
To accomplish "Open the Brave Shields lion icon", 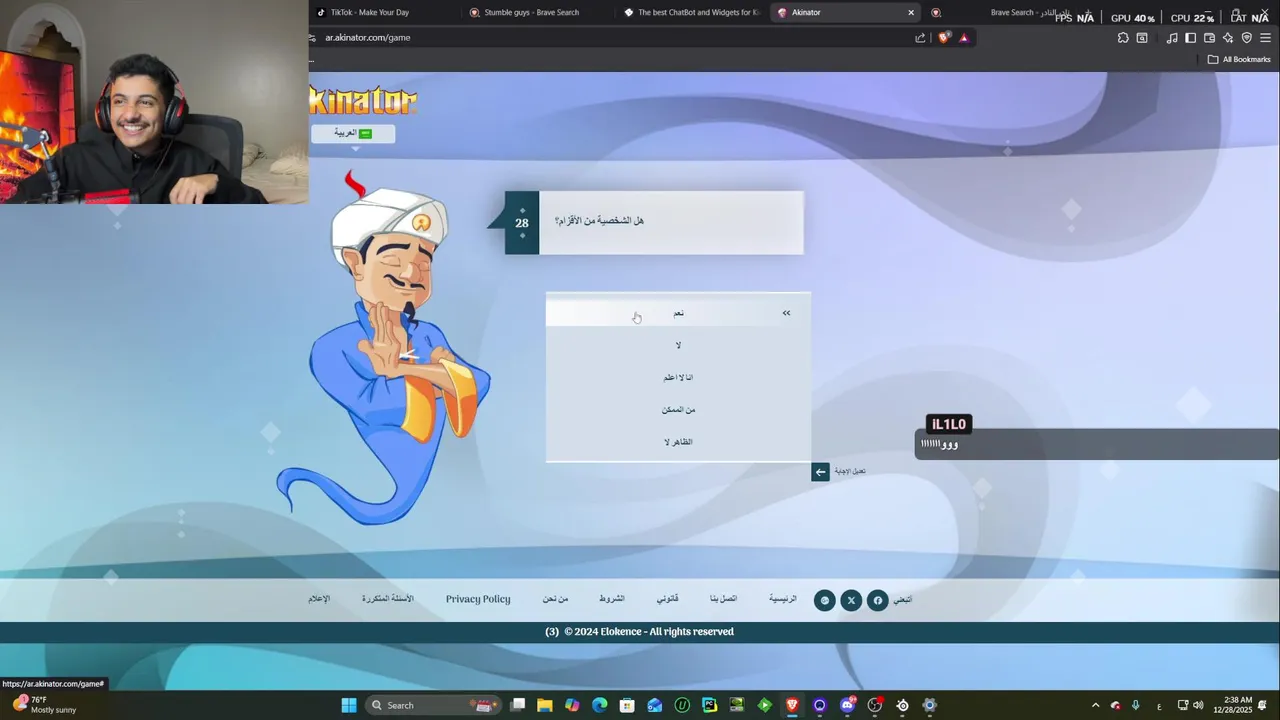I will pos(943,38).
